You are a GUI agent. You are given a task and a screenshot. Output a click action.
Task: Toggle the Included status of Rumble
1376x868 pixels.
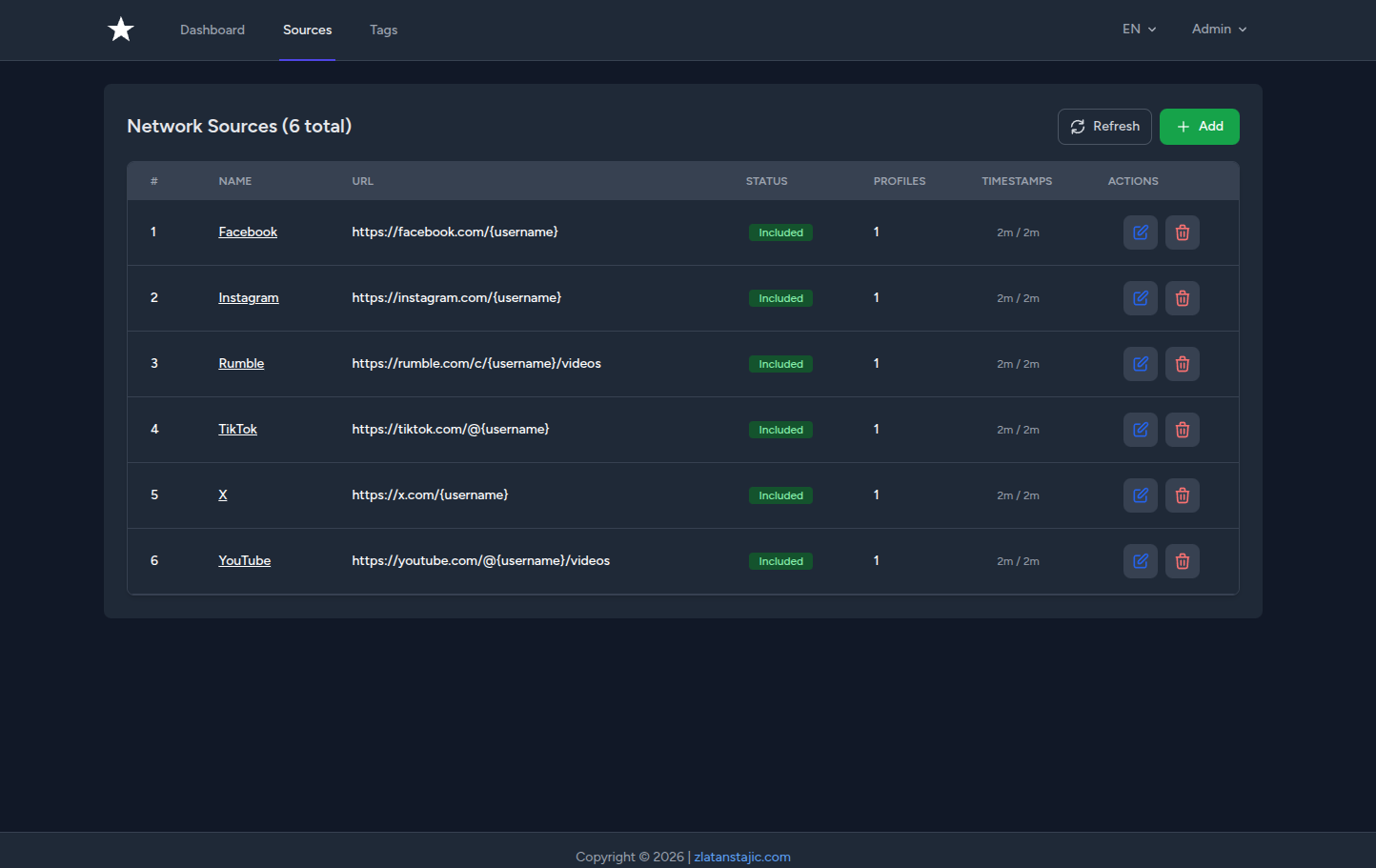780,363
